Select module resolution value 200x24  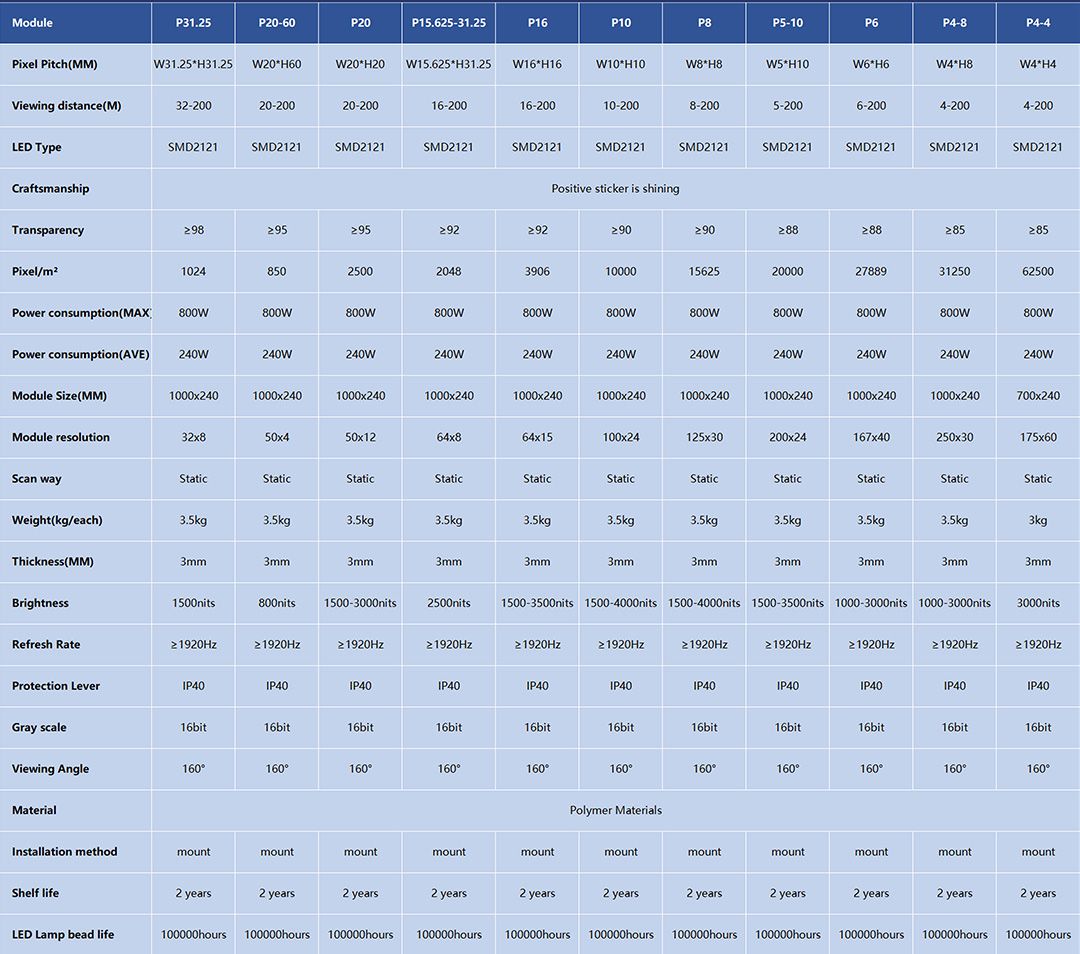tap(787, 437)
